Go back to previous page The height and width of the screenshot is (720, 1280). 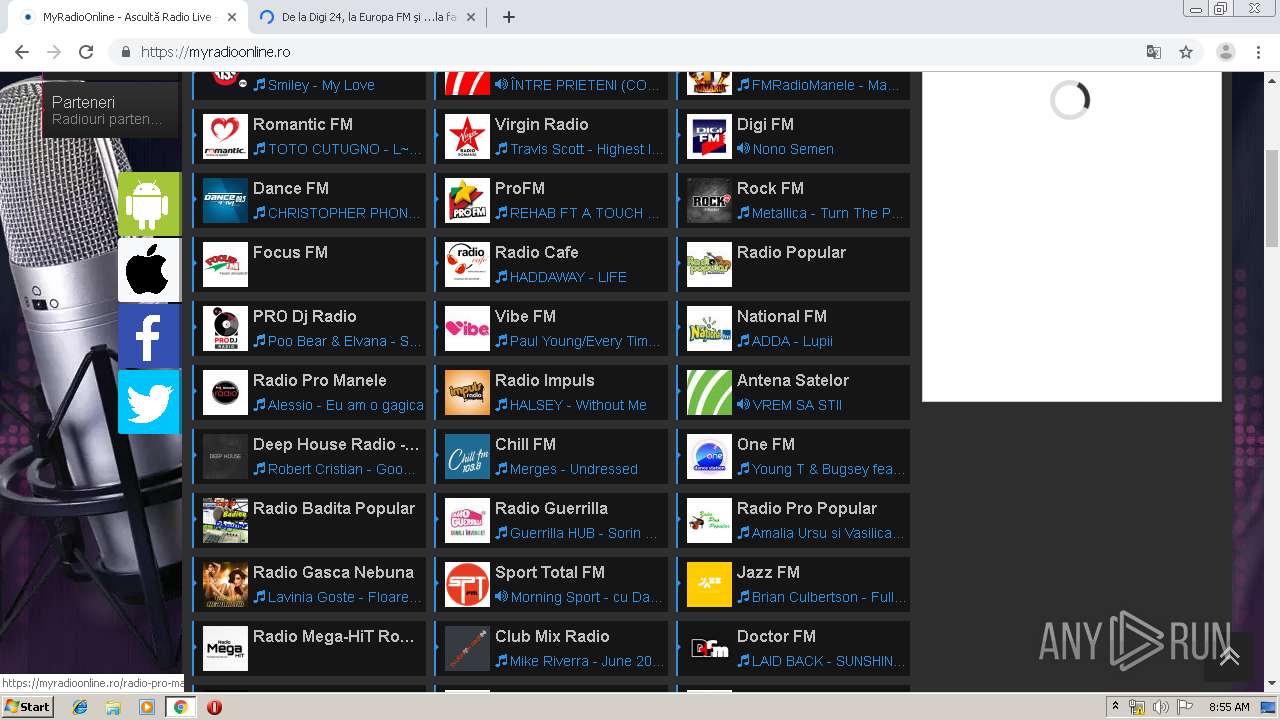pos(22,52)
